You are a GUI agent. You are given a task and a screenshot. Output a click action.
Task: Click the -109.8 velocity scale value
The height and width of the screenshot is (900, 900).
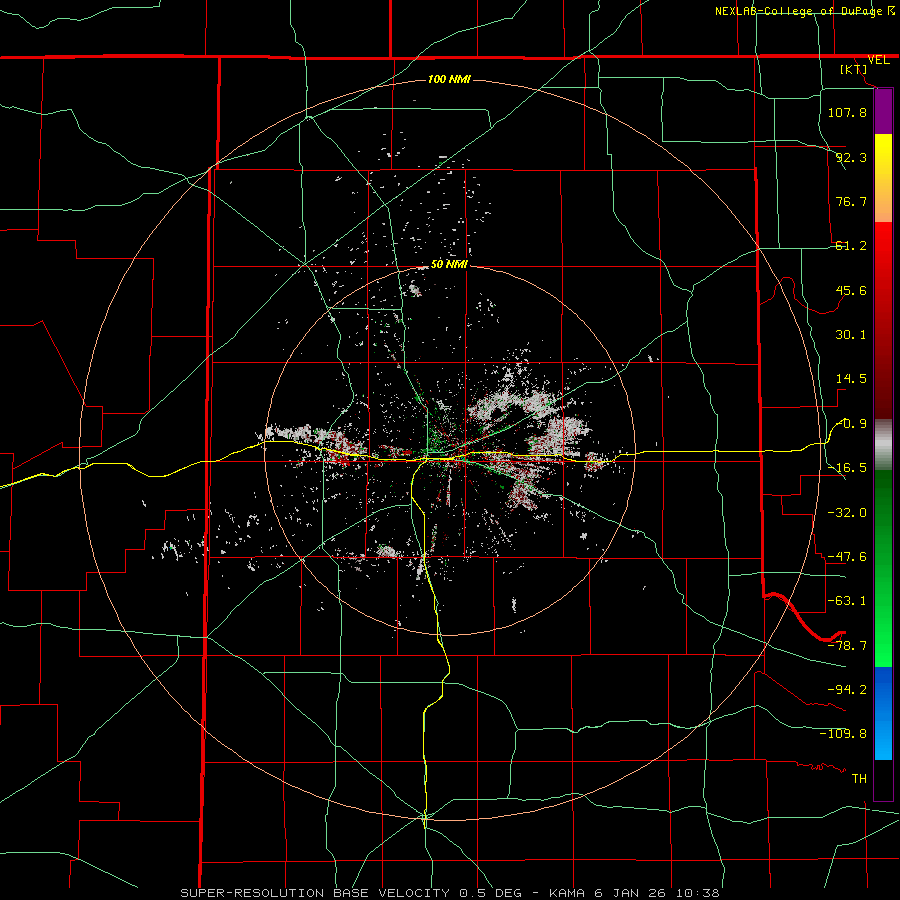(x=843, y=734)
